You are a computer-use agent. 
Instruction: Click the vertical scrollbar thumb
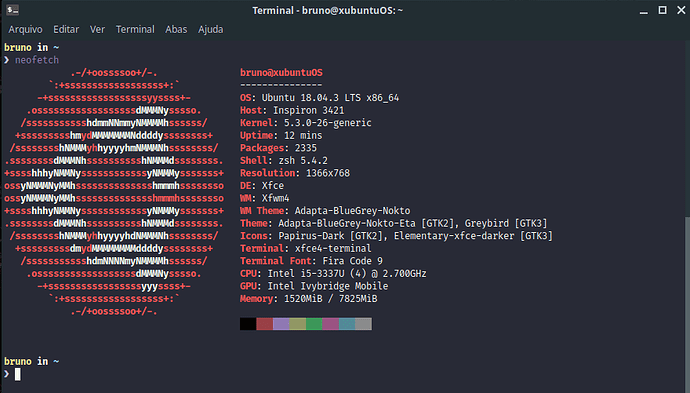click(687, 304)
